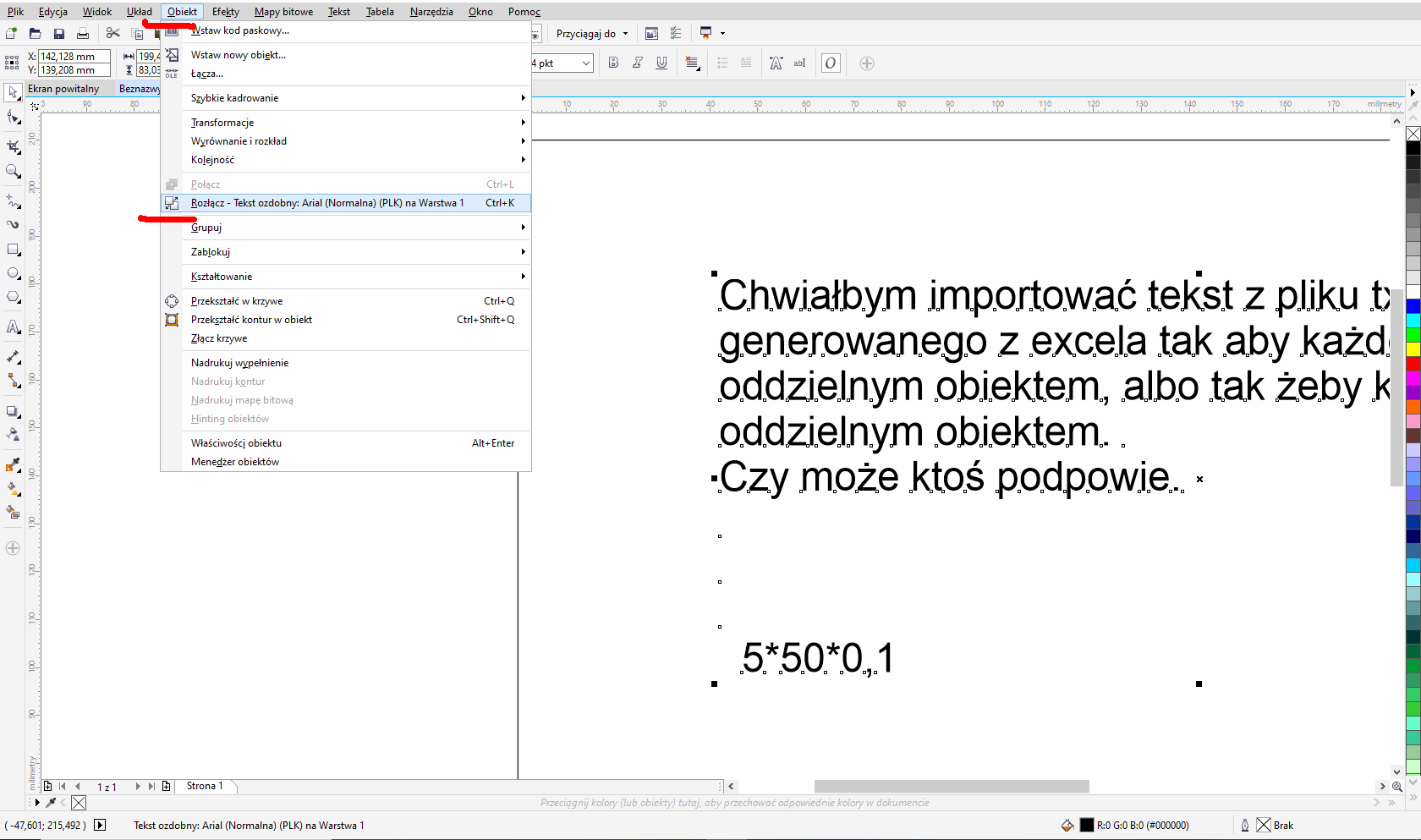The height and width of the screenshot is (840, 1421).
Task: Click the Save floppy disk icon
Action: click(59, 34)
